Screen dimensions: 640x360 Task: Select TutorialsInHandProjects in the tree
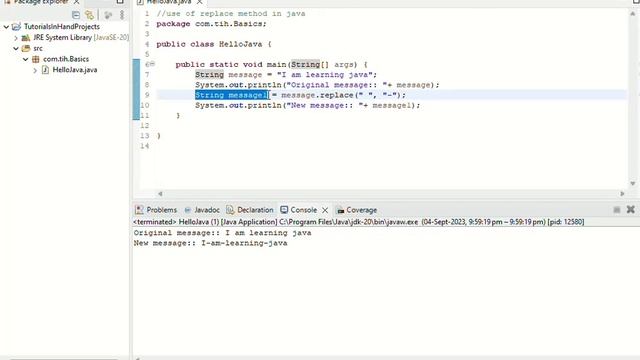click(62, 27)
